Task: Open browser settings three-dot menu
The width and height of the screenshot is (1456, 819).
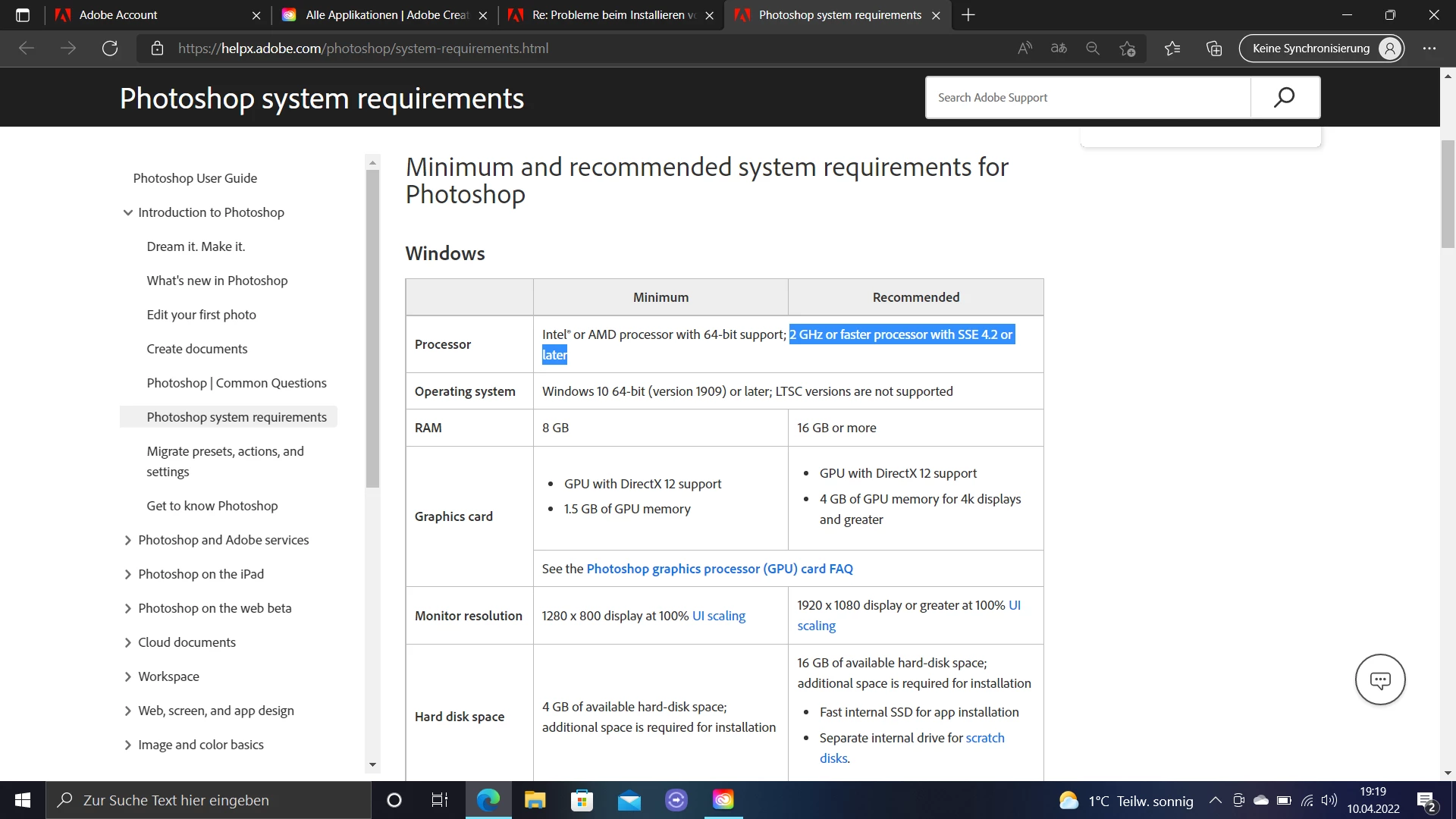Action: tap(1429, 49)
